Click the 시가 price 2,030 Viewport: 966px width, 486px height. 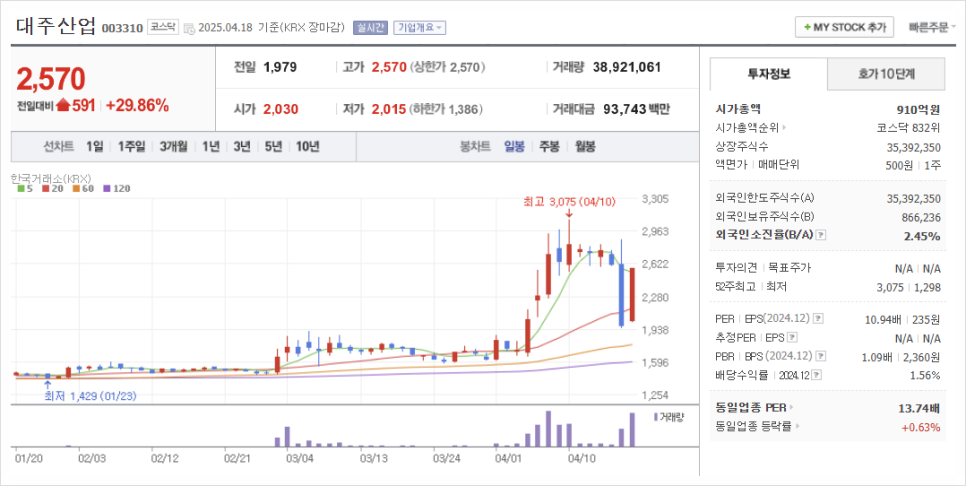(x=281, y=110)
